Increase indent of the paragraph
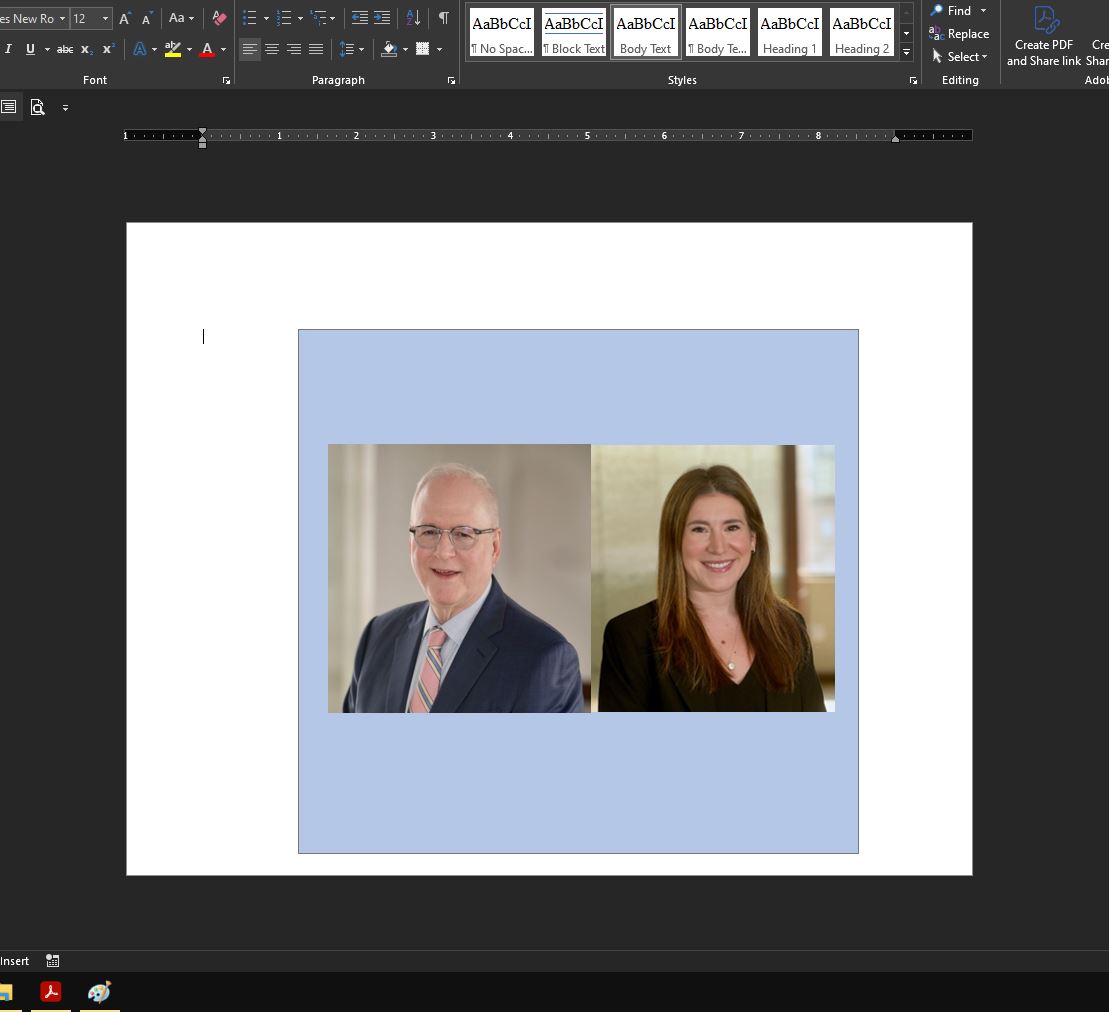Screen dimensions: 1109x1012 (x=382, y=18)
